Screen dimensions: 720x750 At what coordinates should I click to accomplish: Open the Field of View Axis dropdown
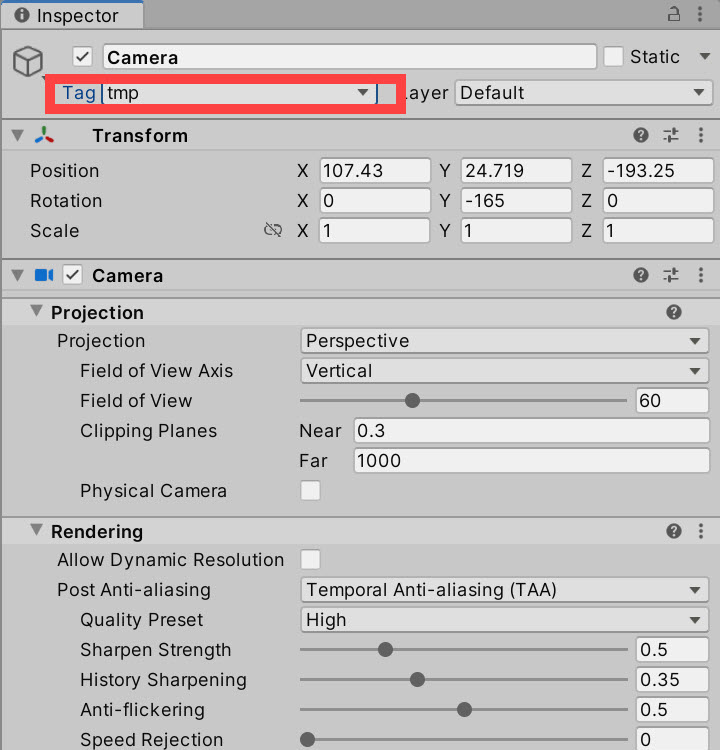[x=505, y=371]
